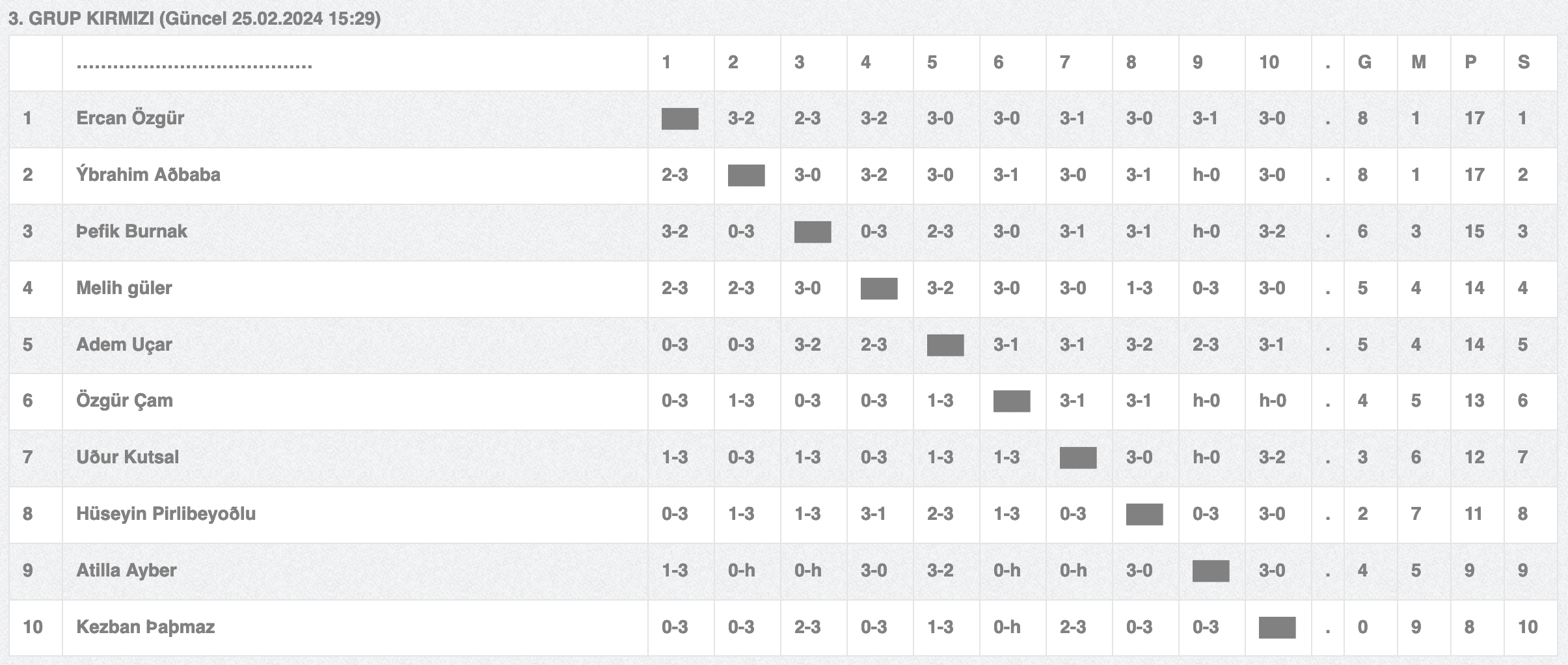Click the P column header
Image resolution: width=1568 pixels, height=665 pixels.
(x=1470, y=62)
